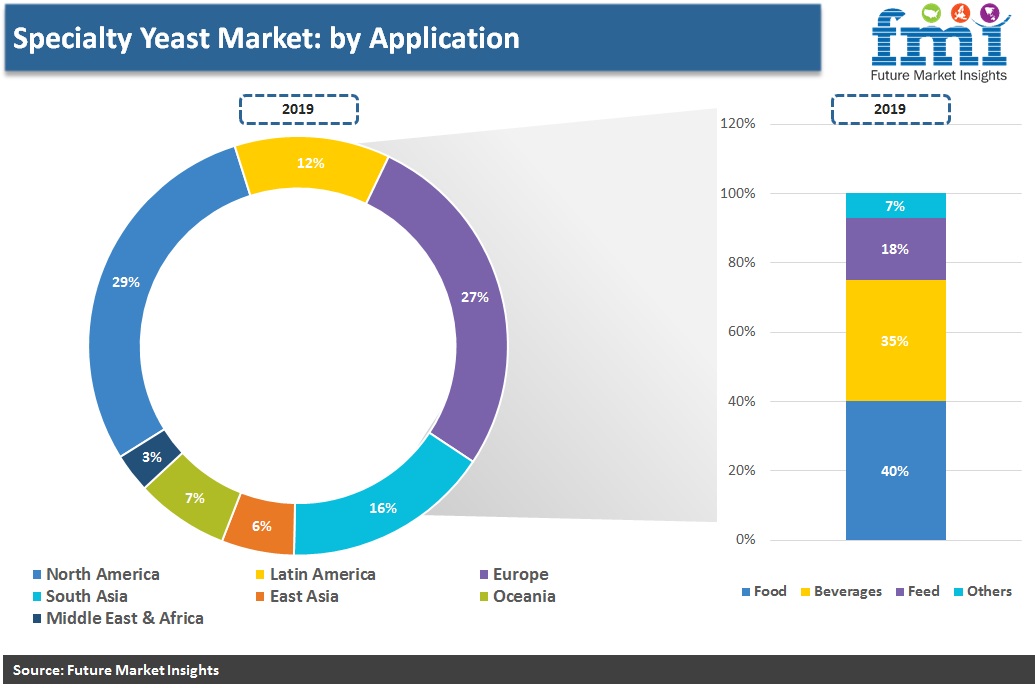Select the 12% Latin America donut segment
Screen dimensions: 1035x688
311,165
